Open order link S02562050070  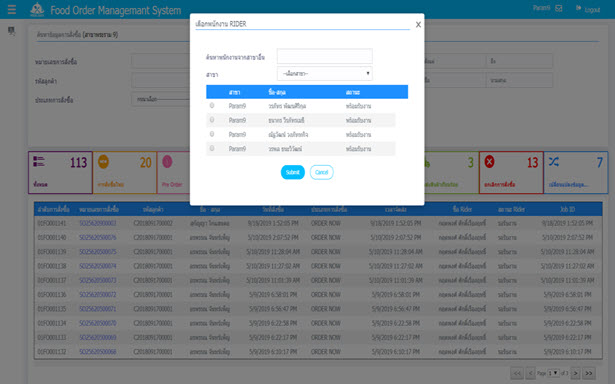pyautogui.click(x=98, y=323)
